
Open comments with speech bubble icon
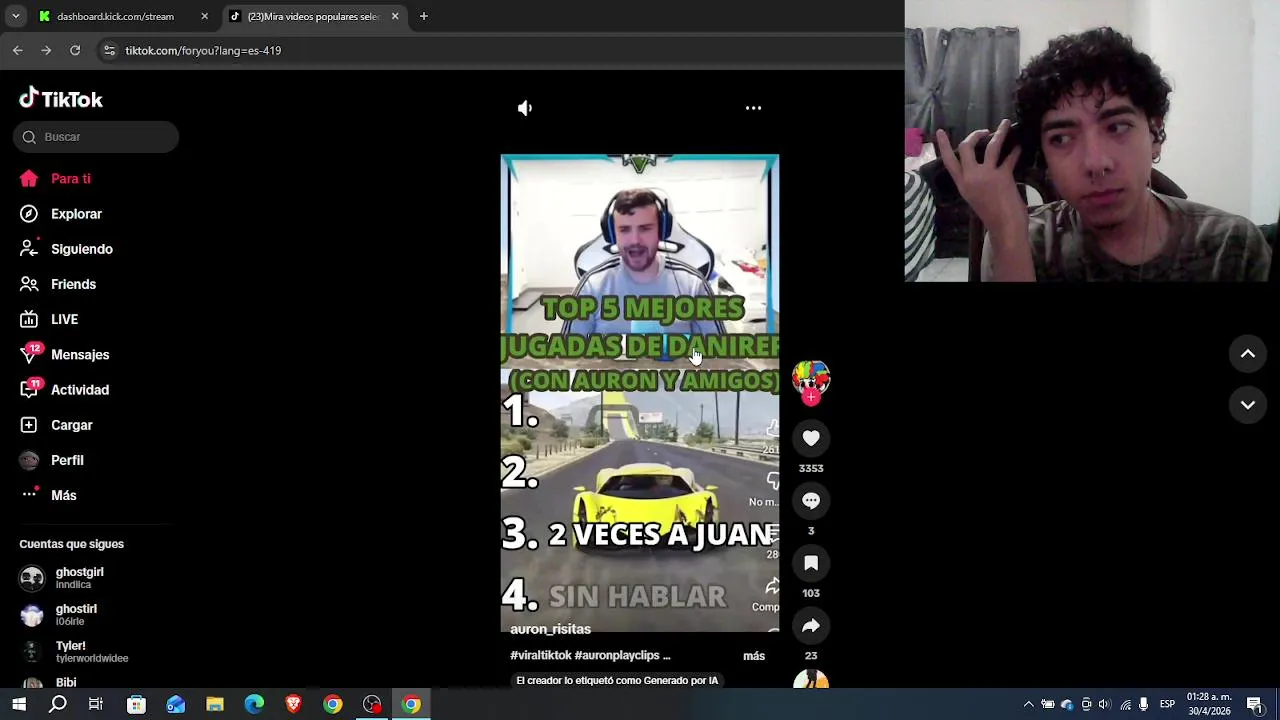pos(811,500)
